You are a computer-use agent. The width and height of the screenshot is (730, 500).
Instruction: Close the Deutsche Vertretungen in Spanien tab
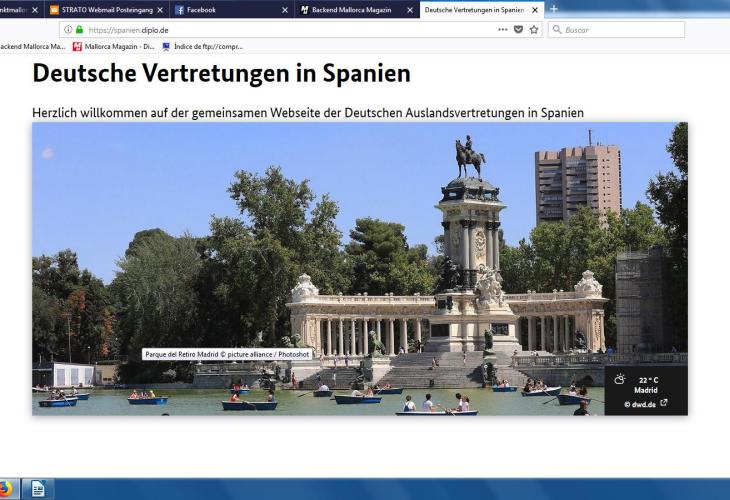pyautogui.click(x=535, y=10)
